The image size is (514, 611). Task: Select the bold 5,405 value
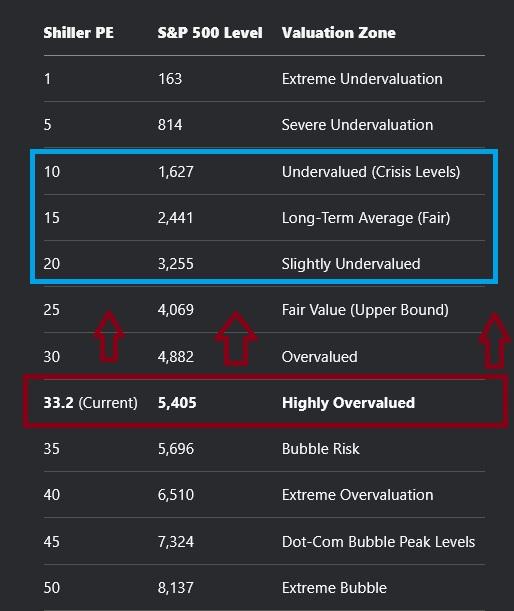[177, 403]
